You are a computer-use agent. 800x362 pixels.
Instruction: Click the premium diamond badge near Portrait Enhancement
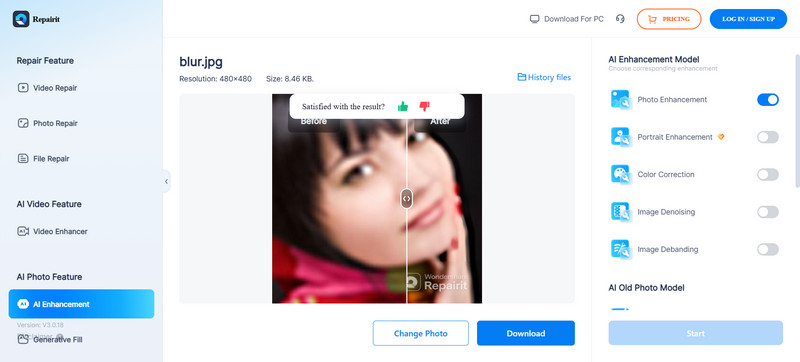pos(721,137)
